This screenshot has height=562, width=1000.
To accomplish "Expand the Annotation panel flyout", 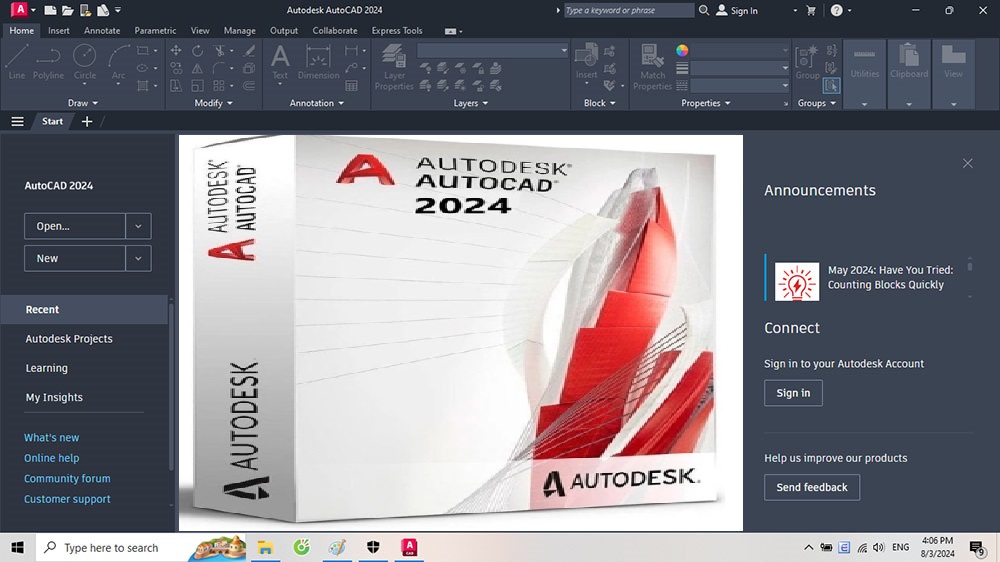I will pyautogui.click(x=316, y=103).
